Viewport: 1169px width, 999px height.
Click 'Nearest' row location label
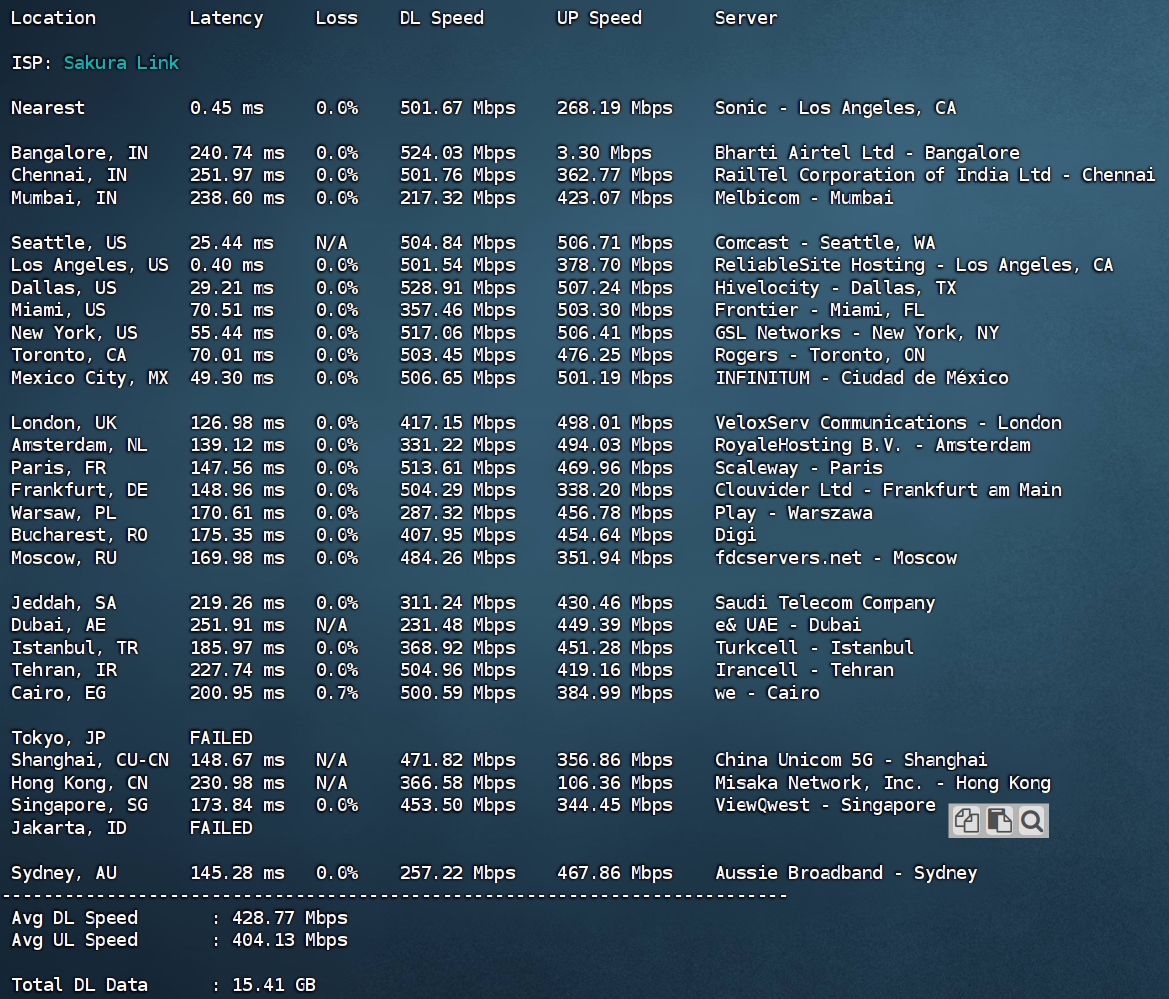(48, 108)
